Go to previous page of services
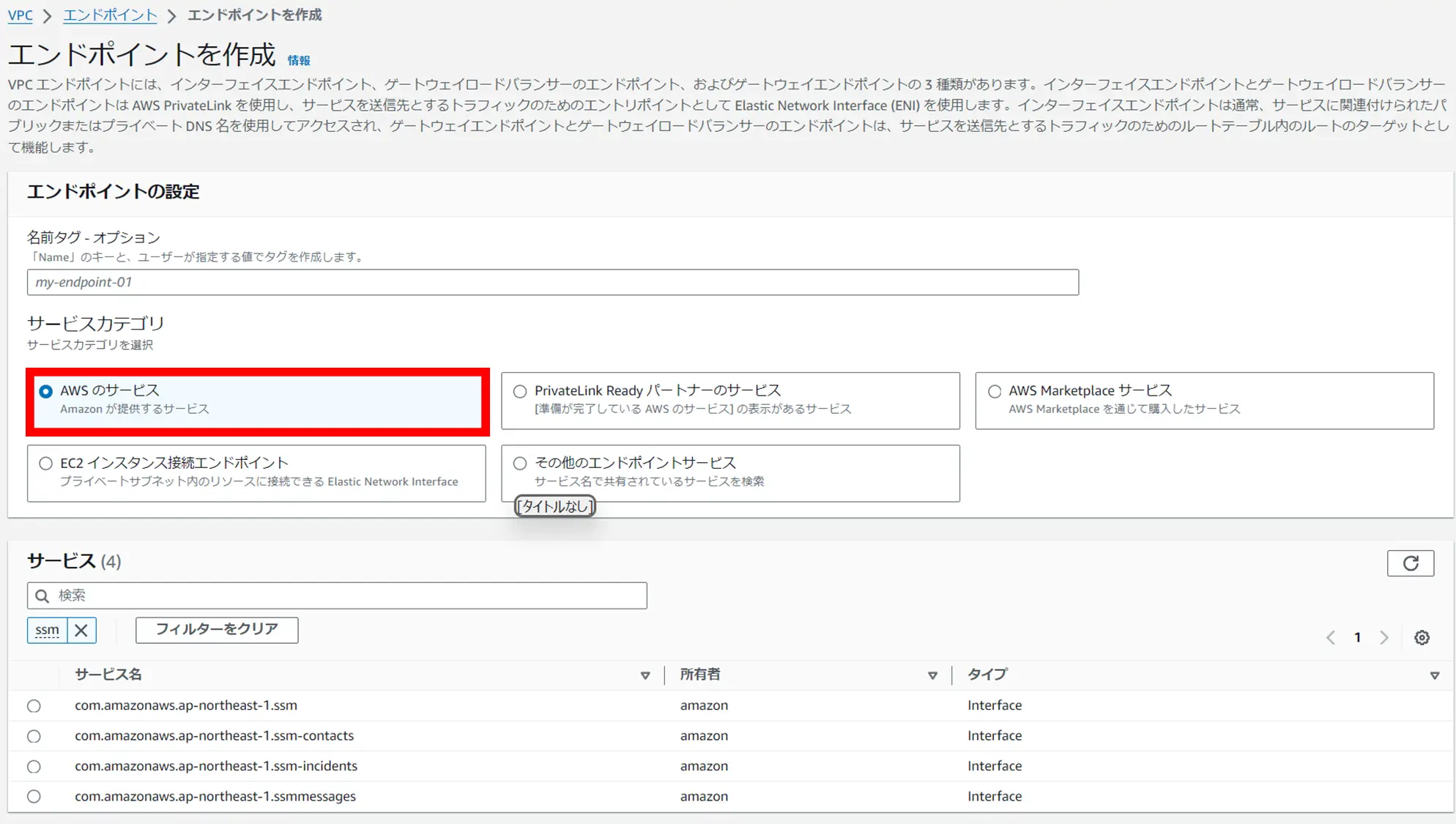 point(1331,637)
